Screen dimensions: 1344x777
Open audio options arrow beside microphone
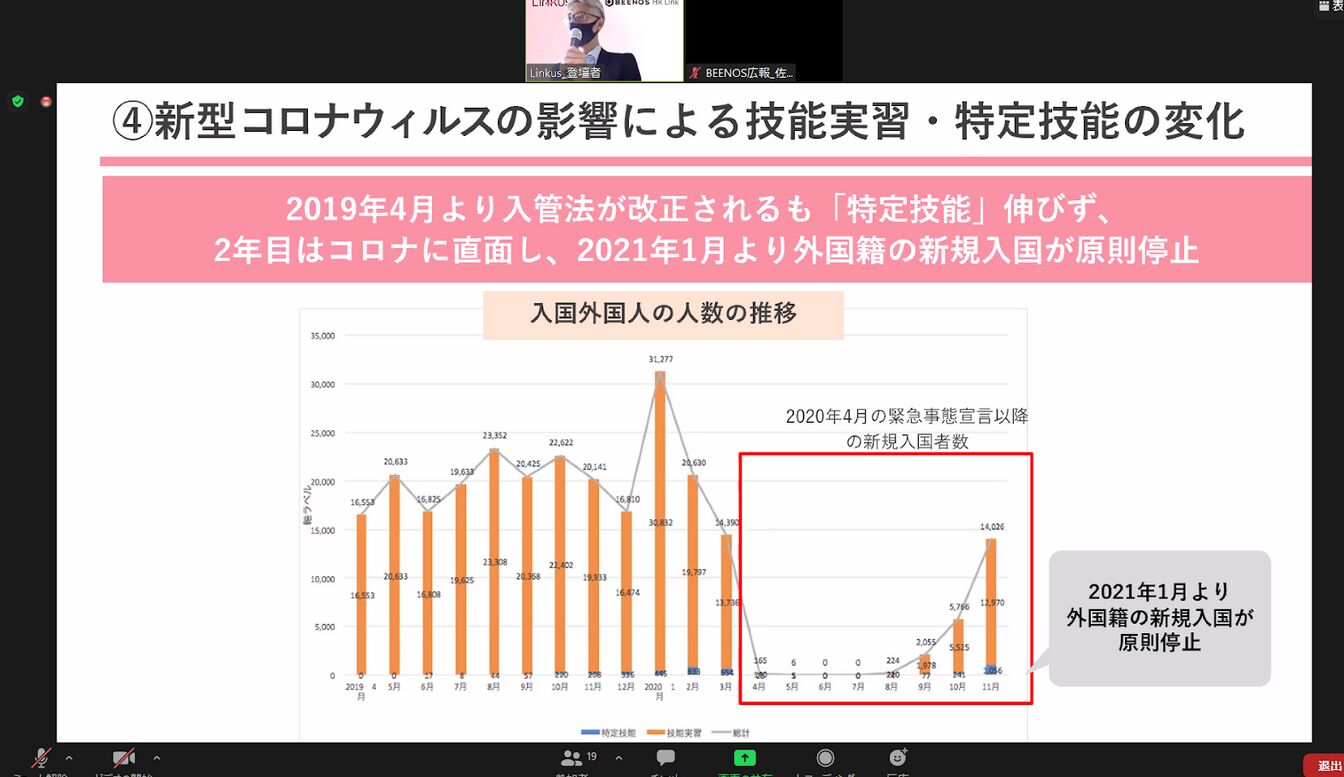point(69,758)
